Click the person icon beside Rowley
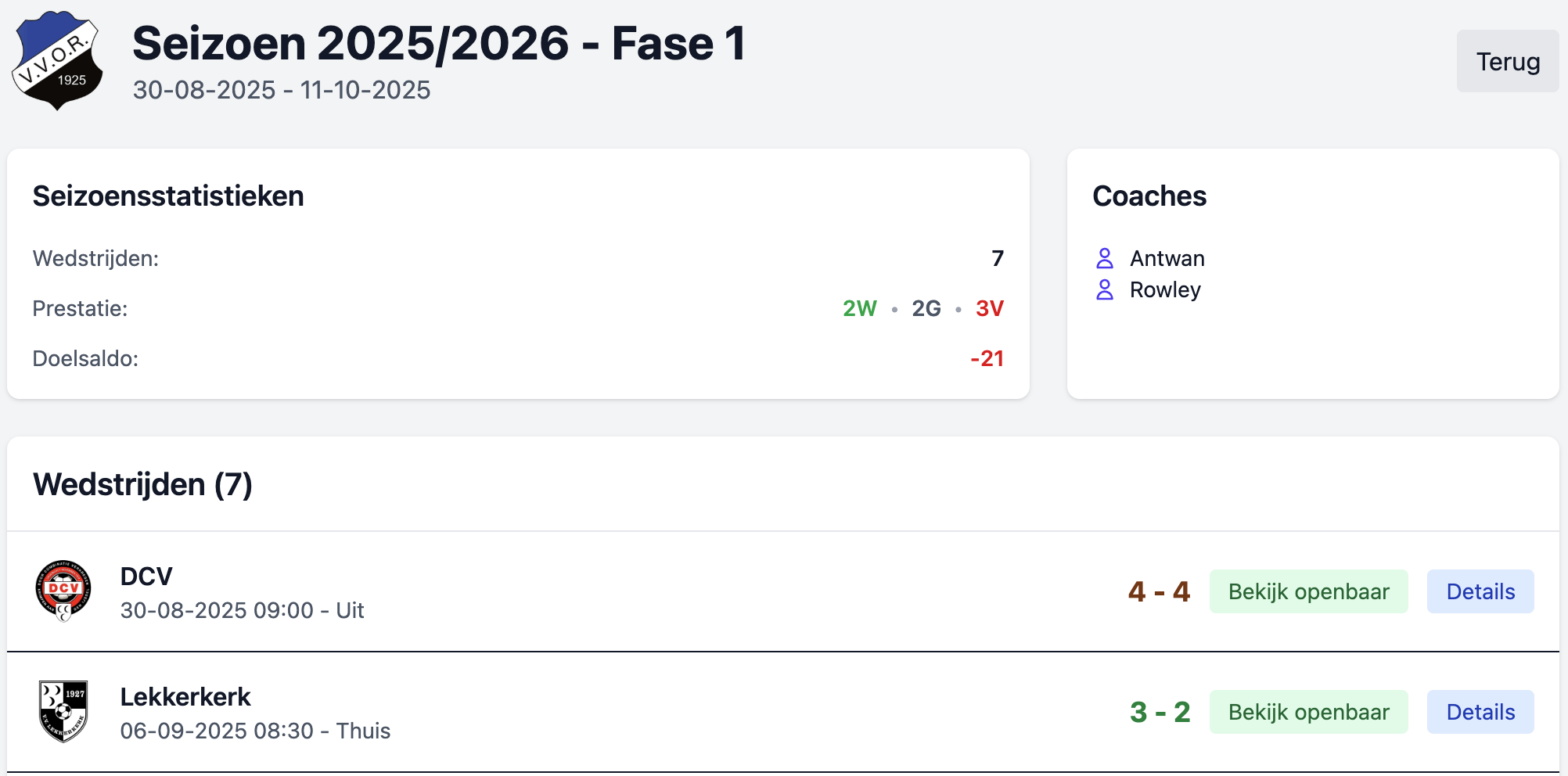The height and width of the screenshot is (776, 1568). click(1105, 289)
